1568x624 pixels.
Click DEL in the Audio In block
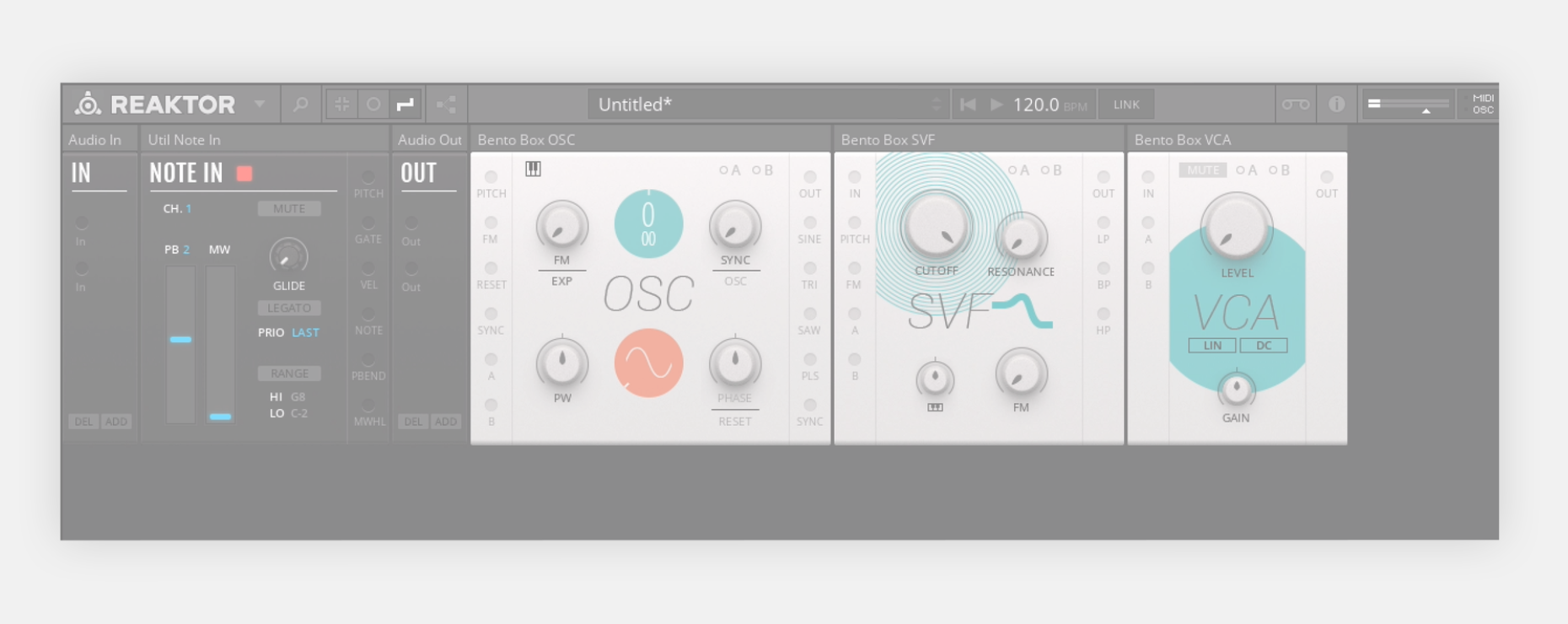point(83,422)
